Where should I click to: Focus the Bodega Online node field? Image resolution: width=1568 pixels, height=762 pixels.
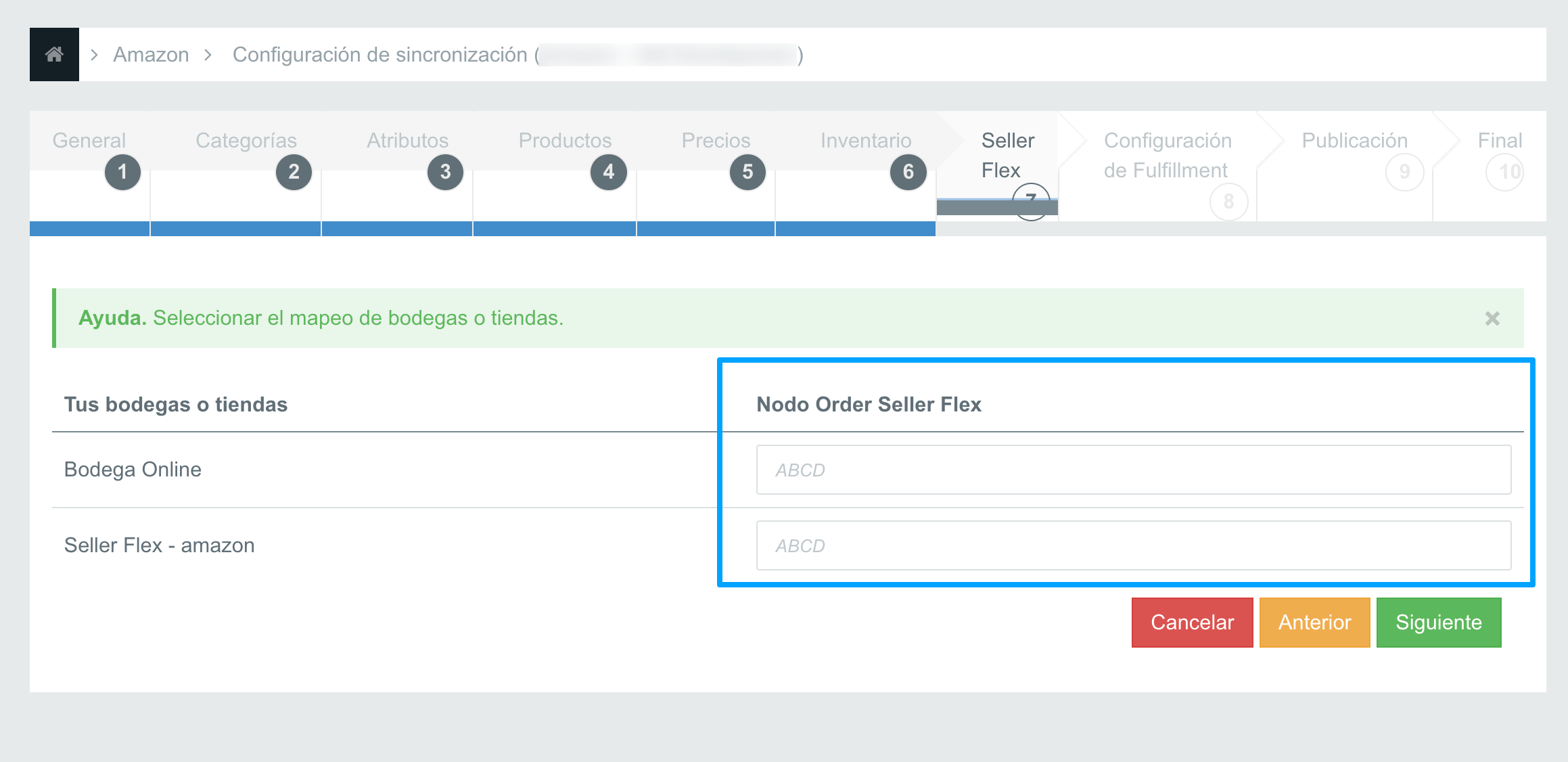click(x=1134, y=470)
